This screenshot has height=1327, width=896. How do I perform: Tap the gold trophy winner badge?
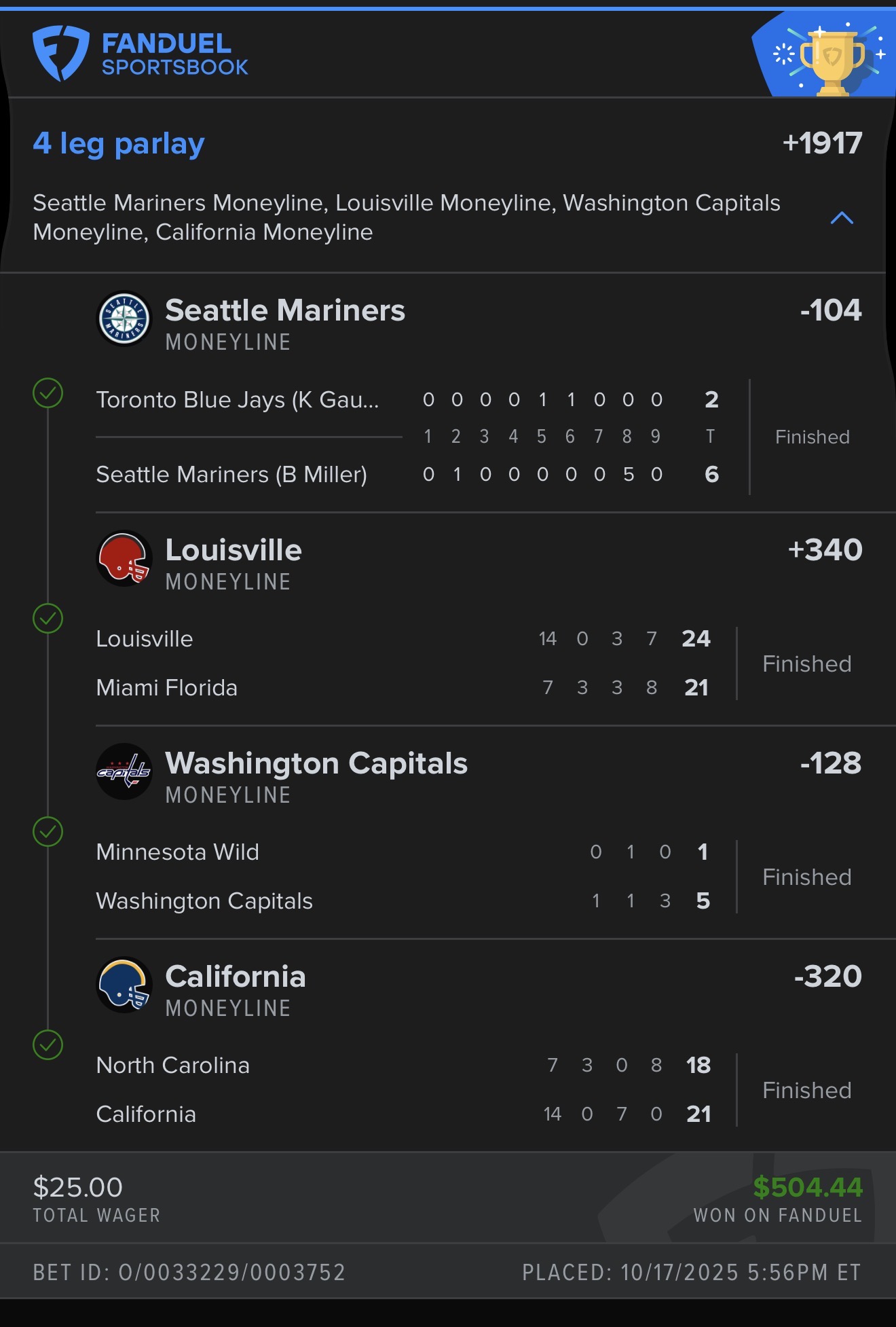pyautogui.click(x=832, y=61)
